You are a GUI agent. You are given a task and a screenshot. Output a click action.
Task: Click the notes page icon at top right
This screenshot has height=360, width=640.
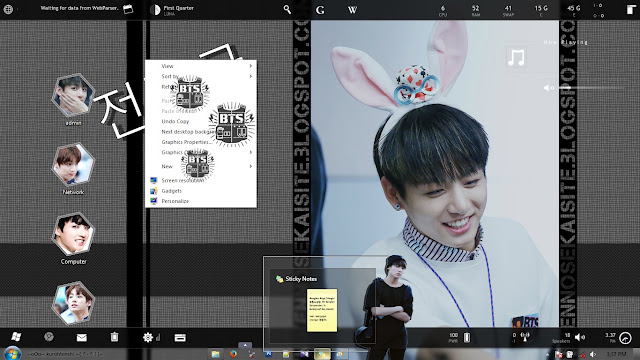[x=631, y=9]
